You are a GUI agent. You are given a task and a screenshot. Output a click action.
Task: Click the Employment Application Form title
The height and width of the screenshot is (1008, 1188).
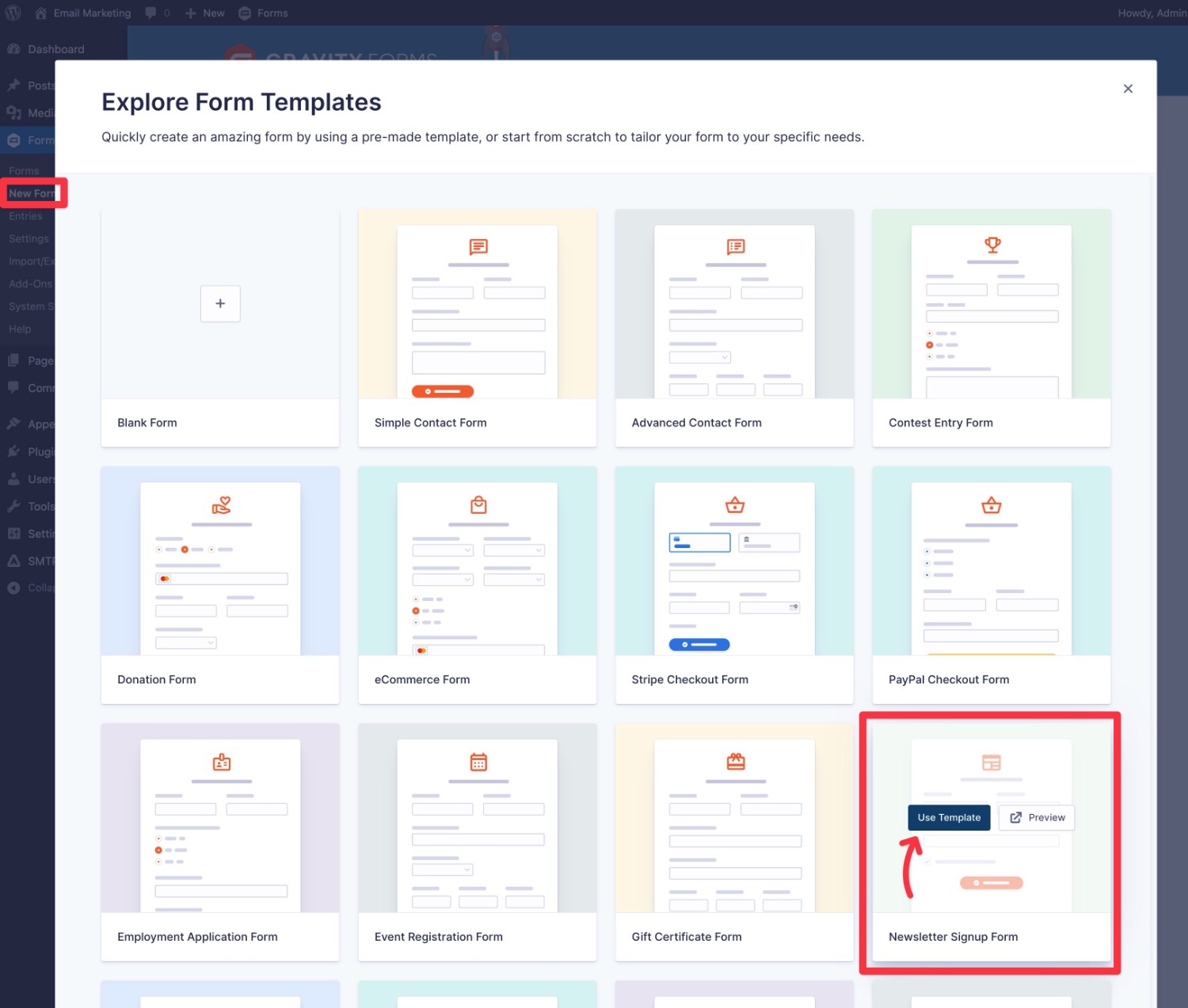tap(198, 937)
